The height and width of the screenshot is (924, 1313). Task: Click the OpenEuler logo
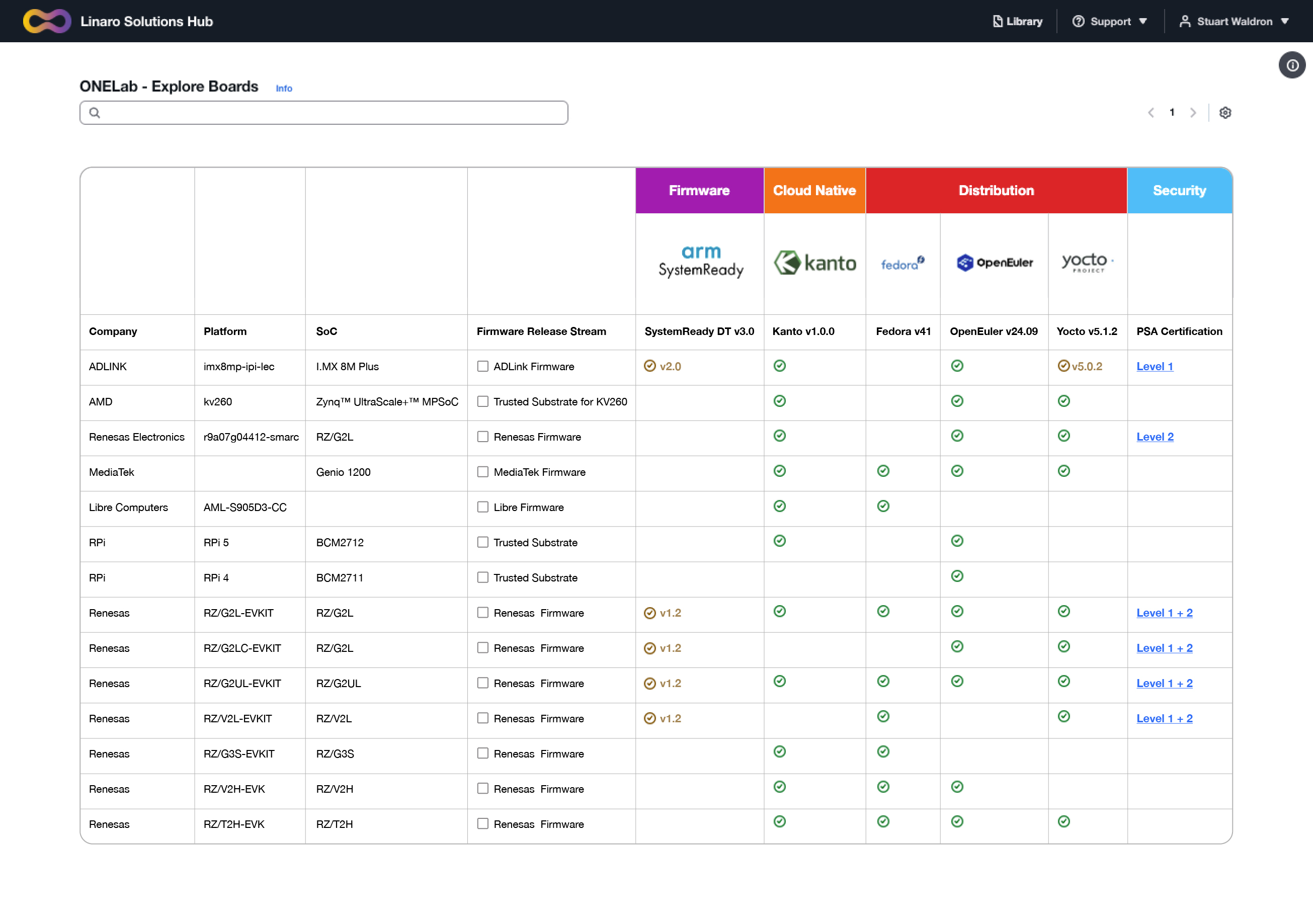pyautogui.click(x=995, y=263)
